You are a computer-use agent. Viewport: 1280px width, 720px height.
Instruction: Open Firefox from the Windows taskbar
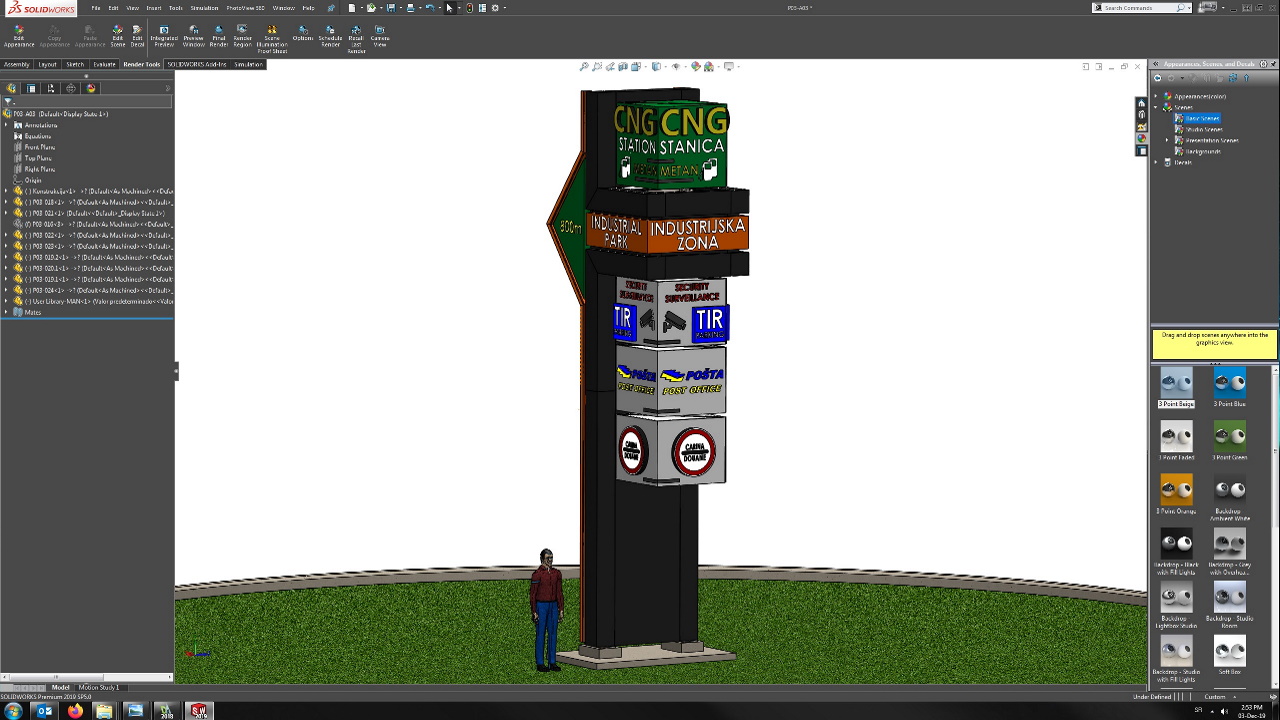pos(74,711)
